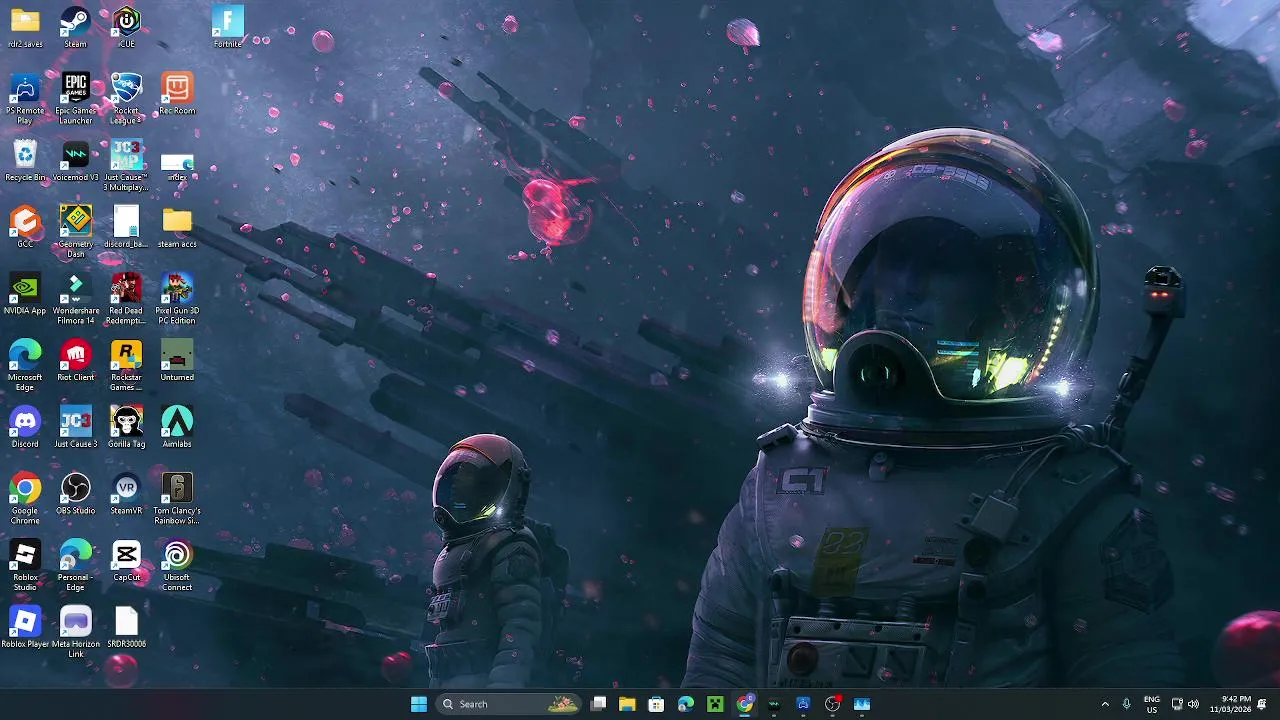The width and height of the screenshot is (1280, 720).
Task: Open the volume speaker tray icon
Action: pos(1193,704)
